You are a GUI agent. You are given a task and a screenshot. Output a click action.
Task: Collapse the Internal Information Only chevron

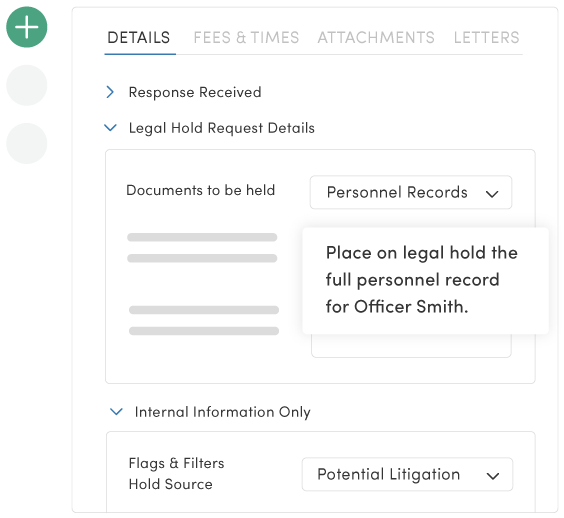pyautogui.click(x=116, y=411)
